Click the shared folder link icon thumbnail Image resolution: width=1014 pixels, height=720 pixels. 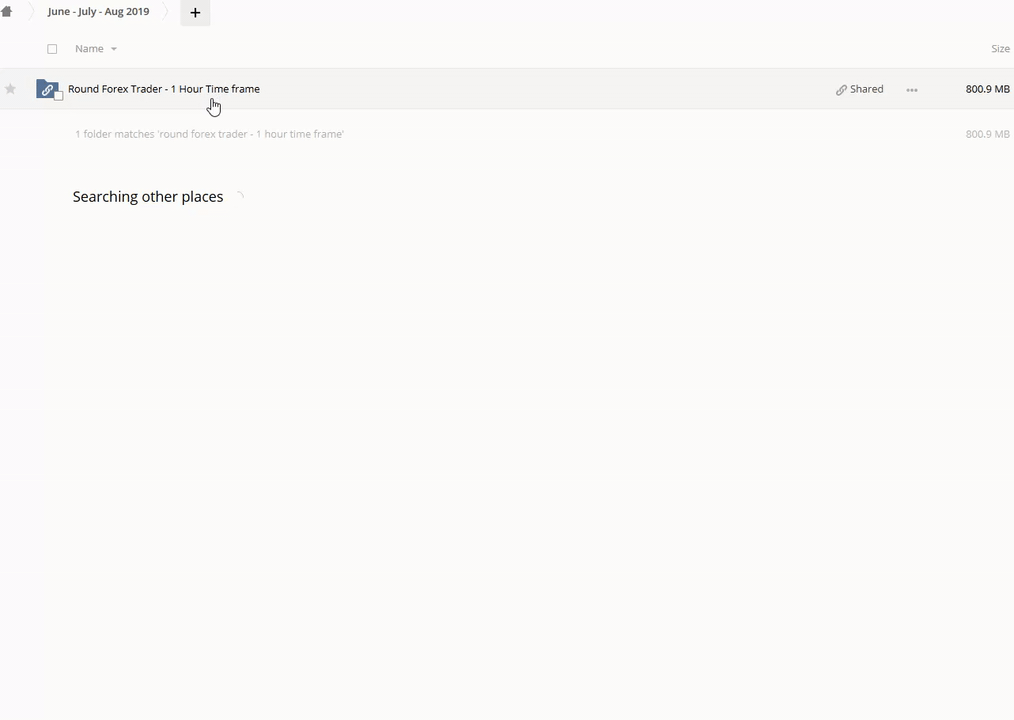coord(47,89)
